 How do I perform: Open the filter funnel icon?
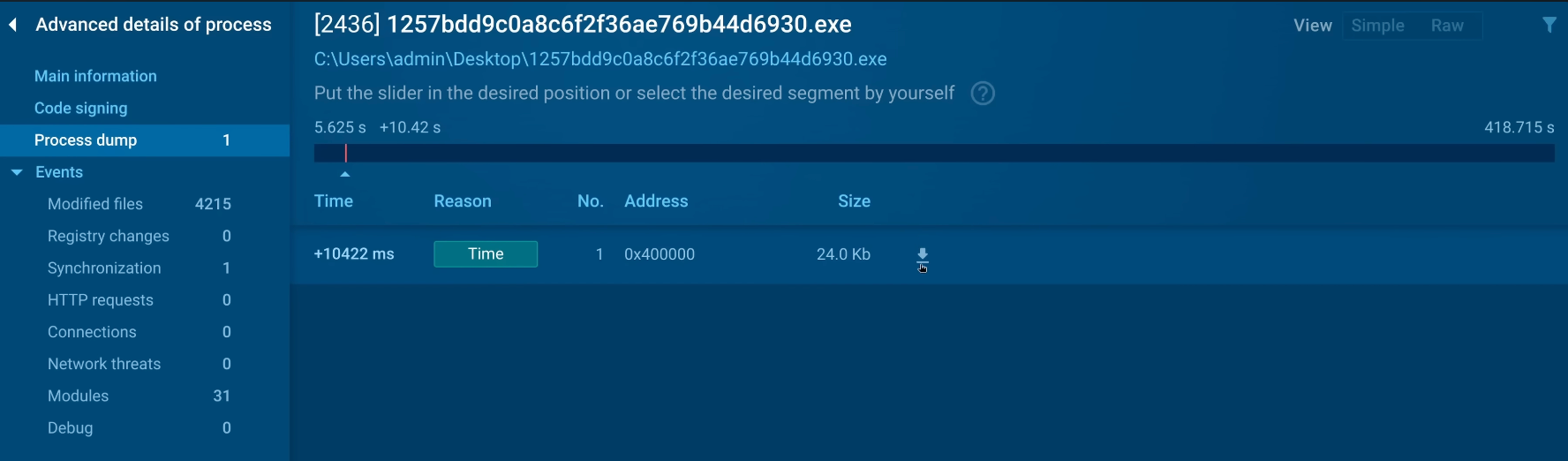1549,26
